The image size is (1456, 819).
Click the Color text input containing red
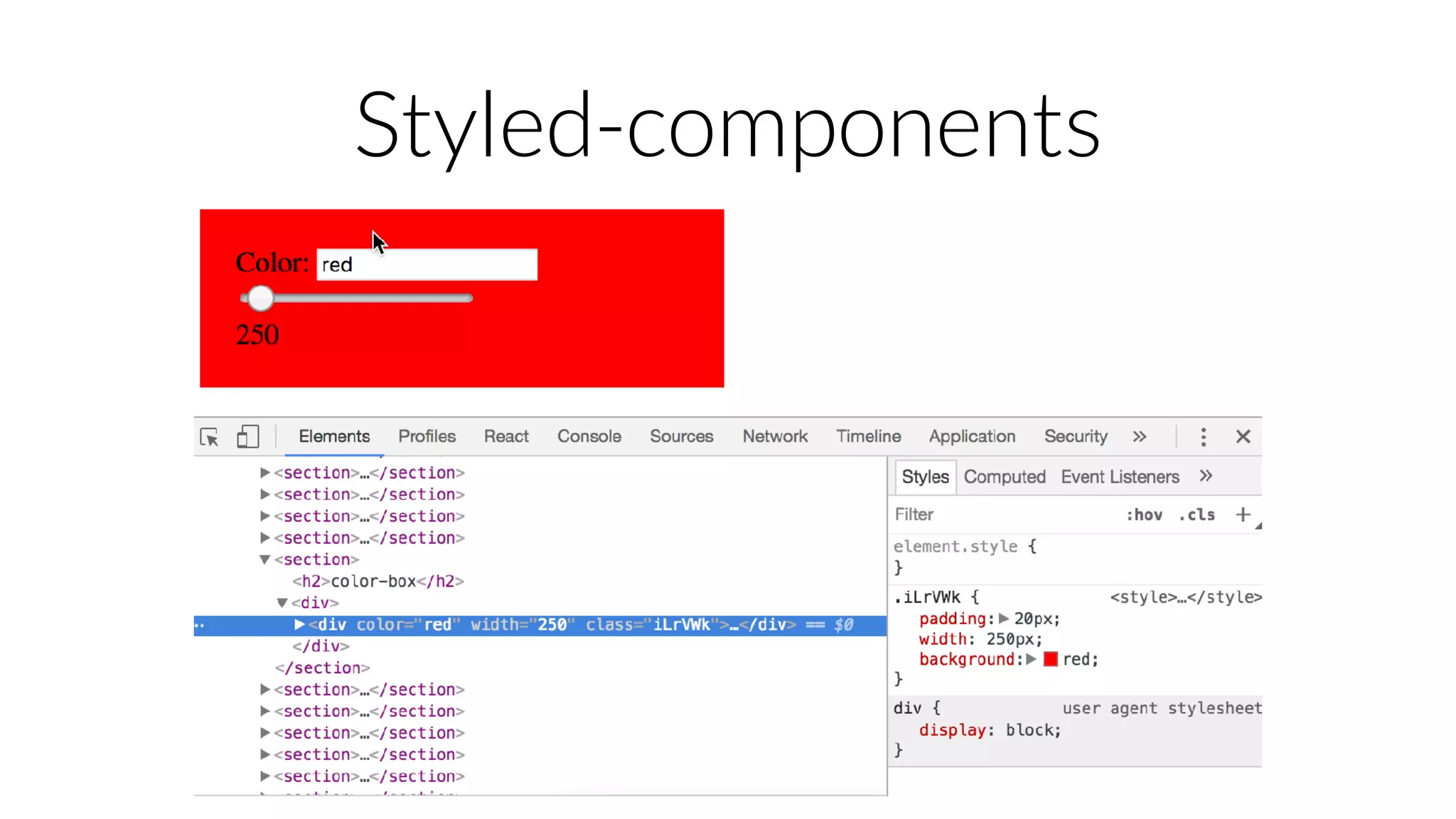(427, 264)
